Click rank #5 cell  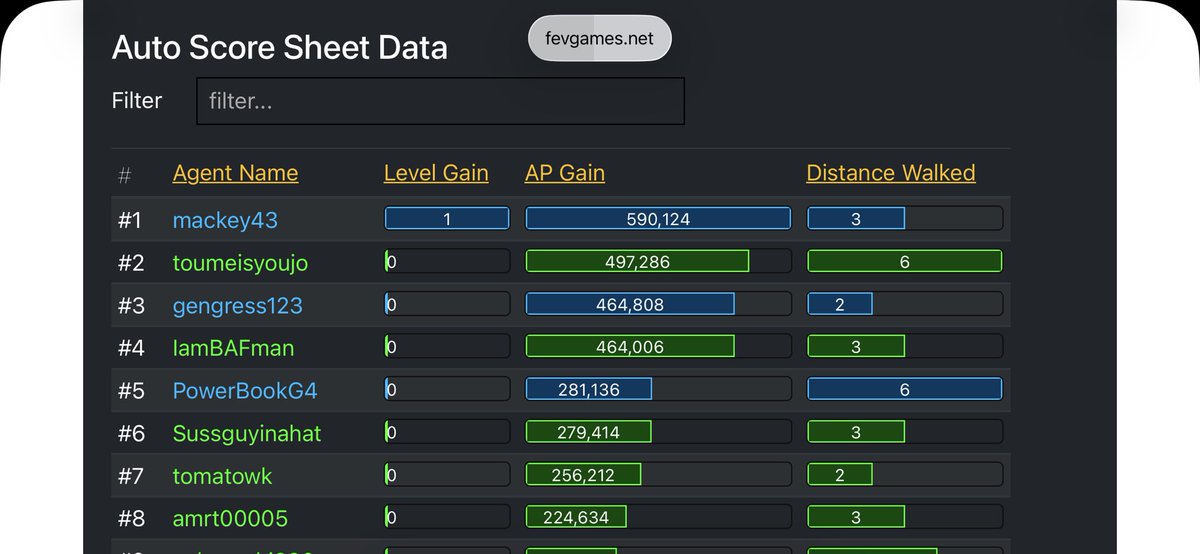click(x=131, y=390)
